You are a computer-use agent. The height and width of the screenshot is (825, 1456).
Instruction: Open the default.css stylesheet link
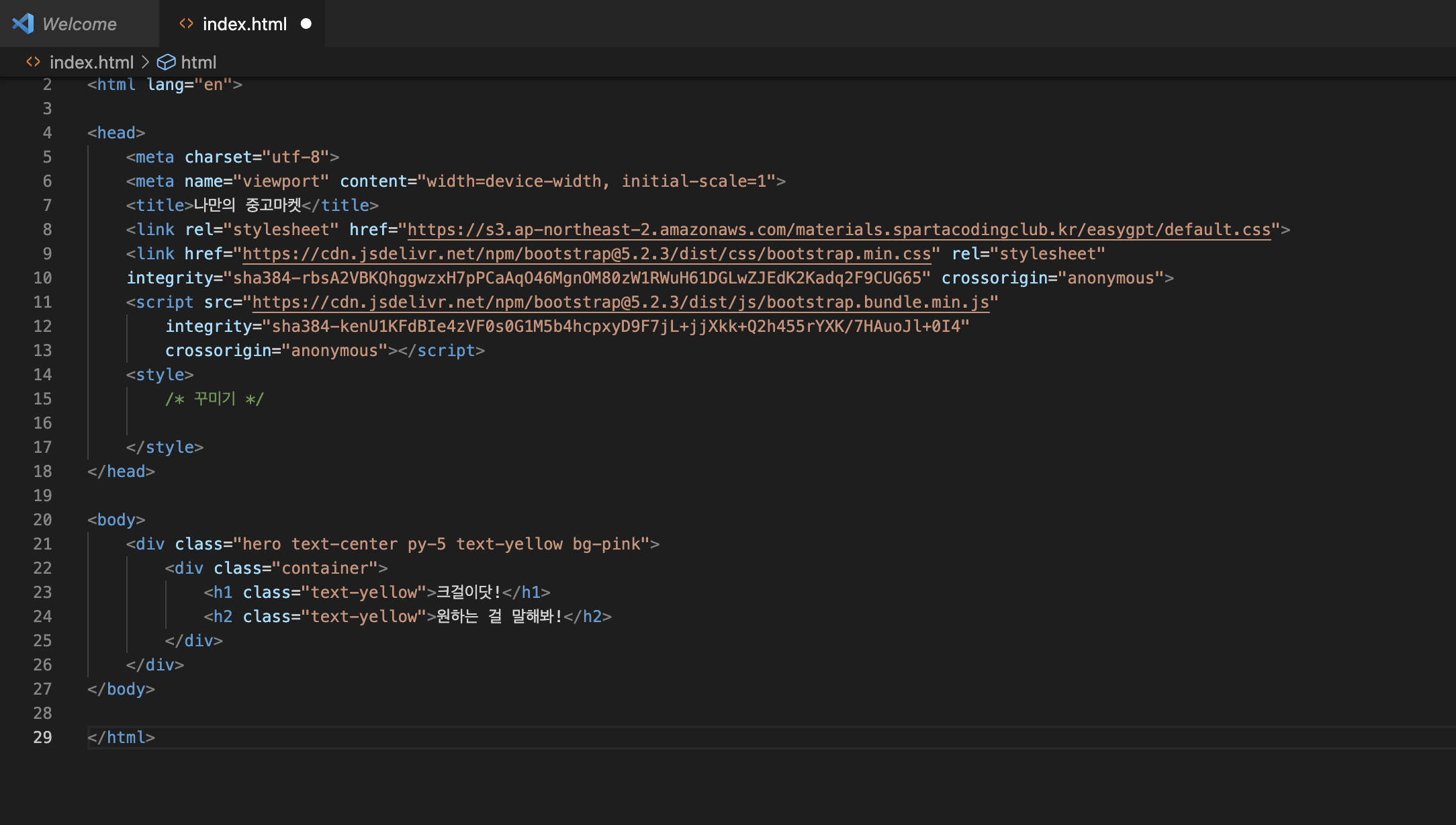pos(839,230)
